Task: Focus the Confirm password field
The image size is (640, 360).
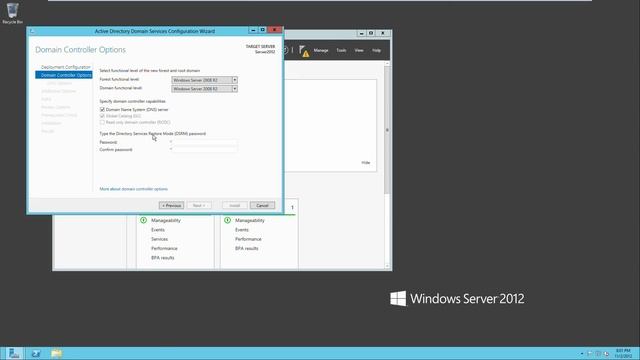Action: (205, 149)
